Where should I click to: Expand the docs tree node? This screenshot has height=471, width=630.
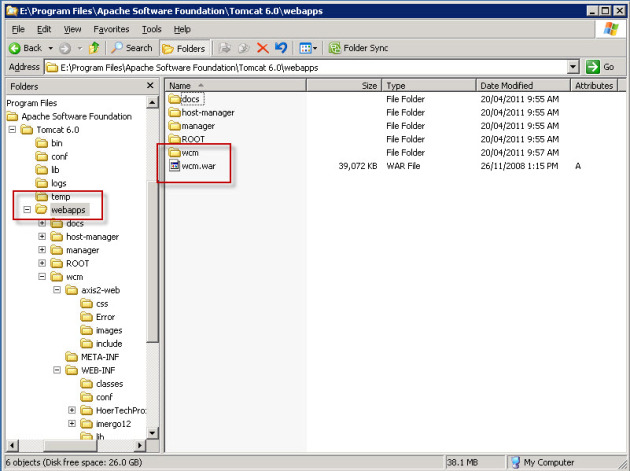tap(42, 223)
